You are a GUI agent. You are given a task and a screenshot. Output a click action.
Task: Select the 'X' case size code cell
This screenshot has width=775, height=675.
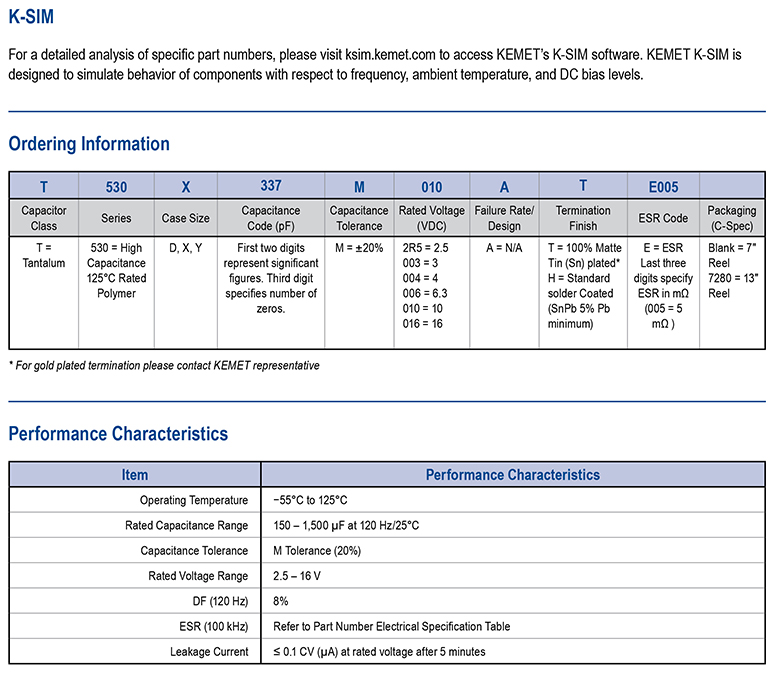coord(186,187)
